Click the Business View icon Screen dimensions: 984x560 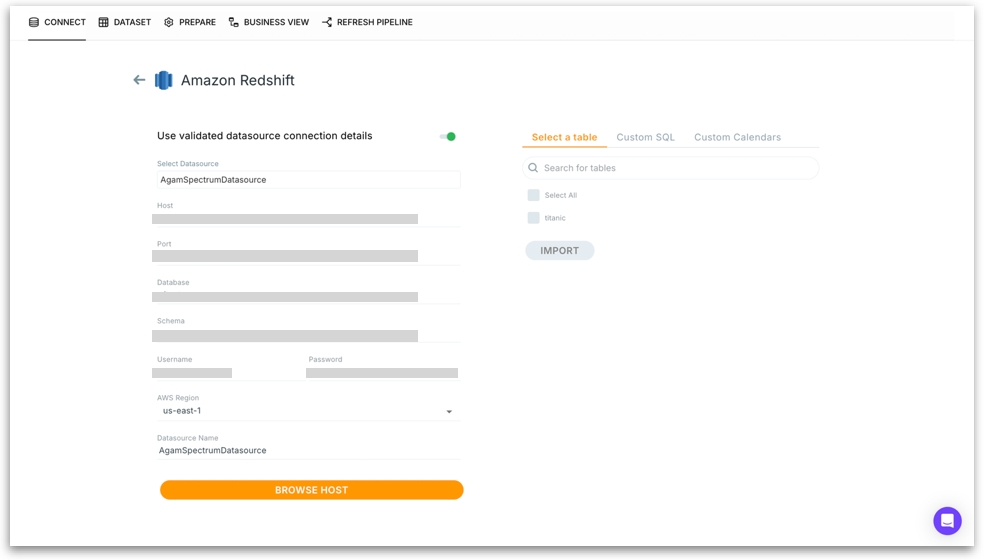click(x=234, y=22)
